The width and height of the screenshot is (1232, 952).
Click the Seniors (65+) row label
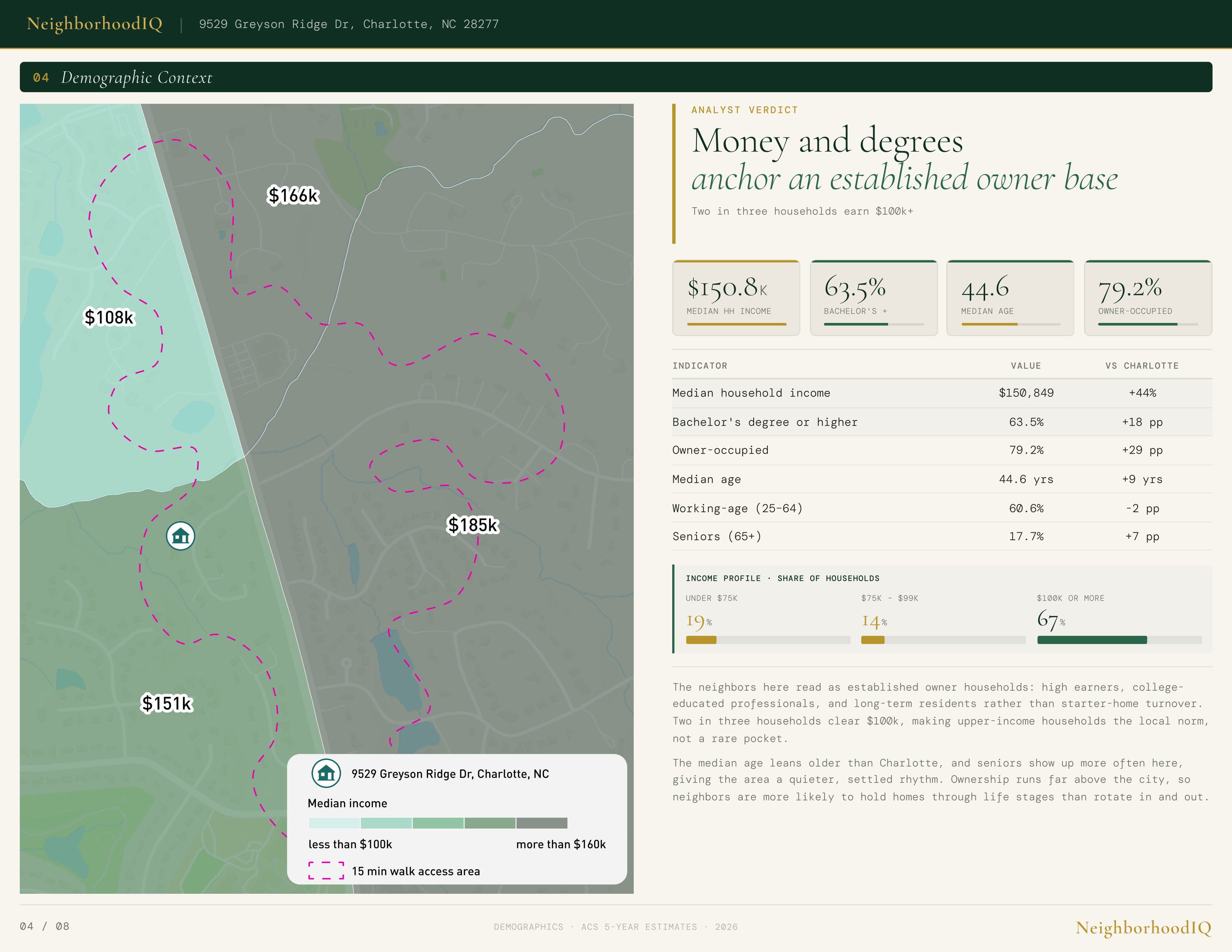coord(716,536)
